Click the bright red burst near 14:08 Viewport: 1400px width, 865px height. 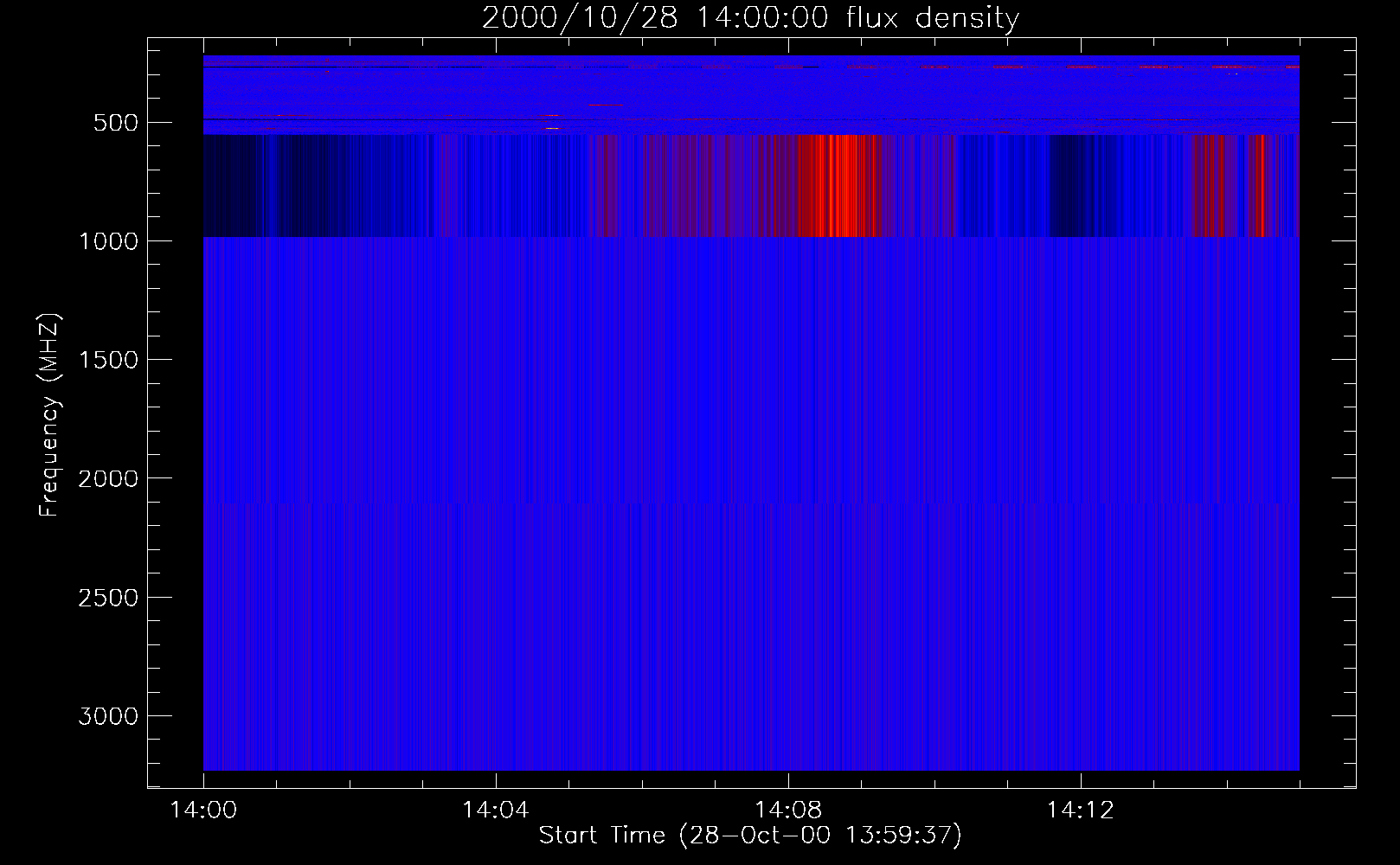coord(835,185)
